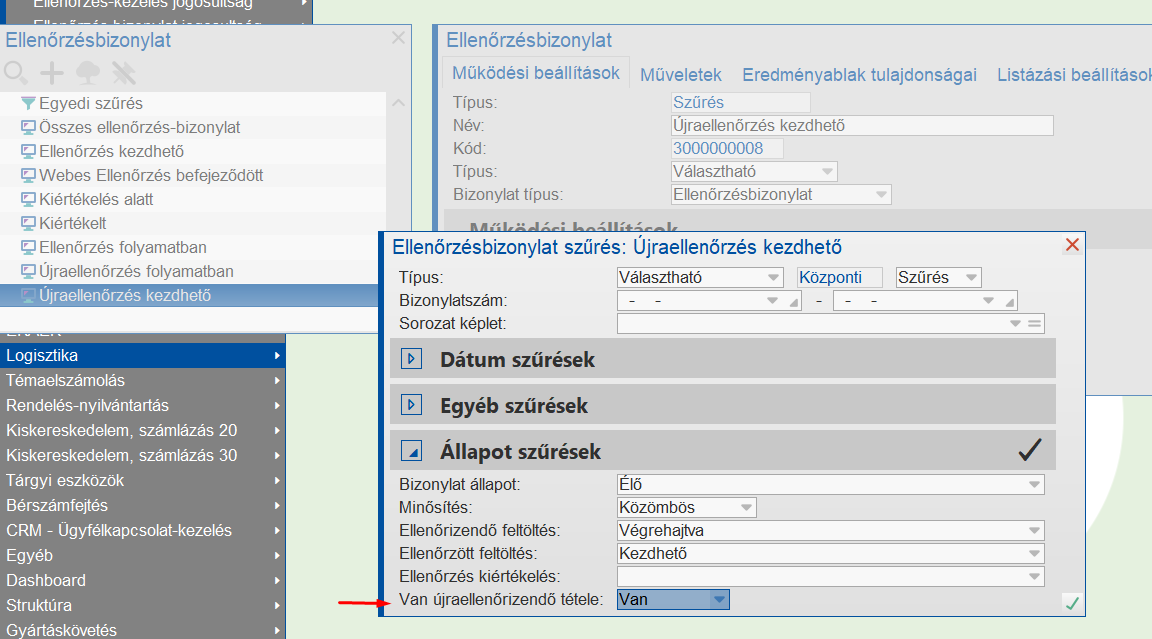Screen dimensions: 1152x639
Task: Click the plus add icon in left panel toolbar
Action: click(51, 73)
